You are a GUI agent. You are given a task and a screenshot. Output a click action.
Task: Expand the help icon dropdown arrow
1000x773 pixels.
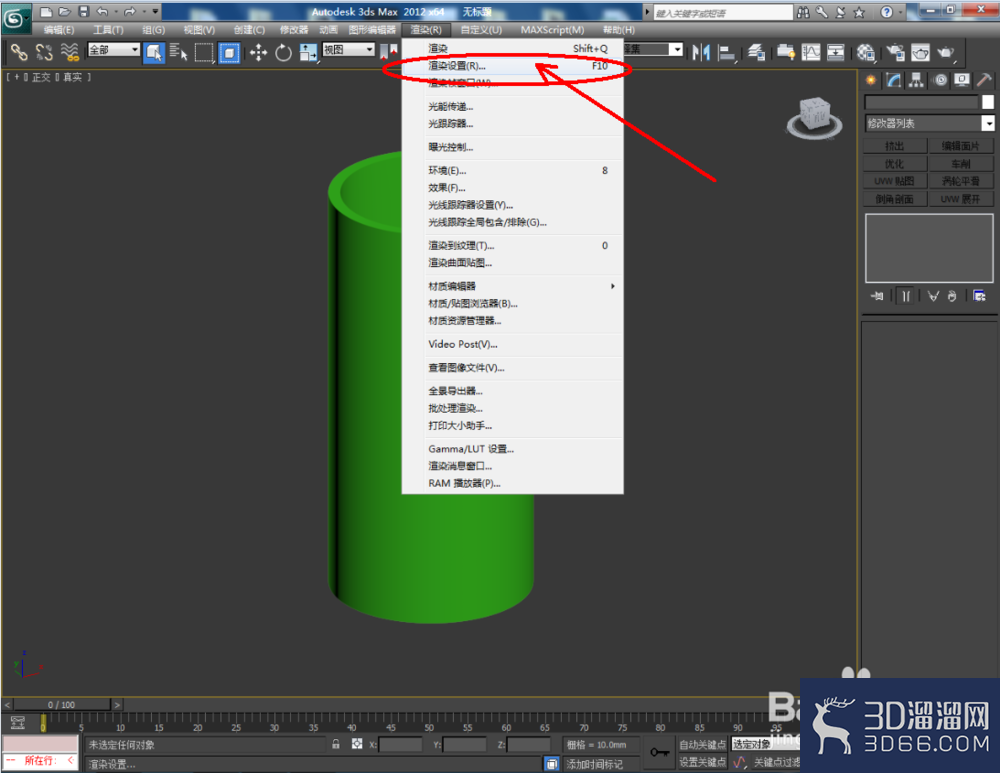(901, 11)
